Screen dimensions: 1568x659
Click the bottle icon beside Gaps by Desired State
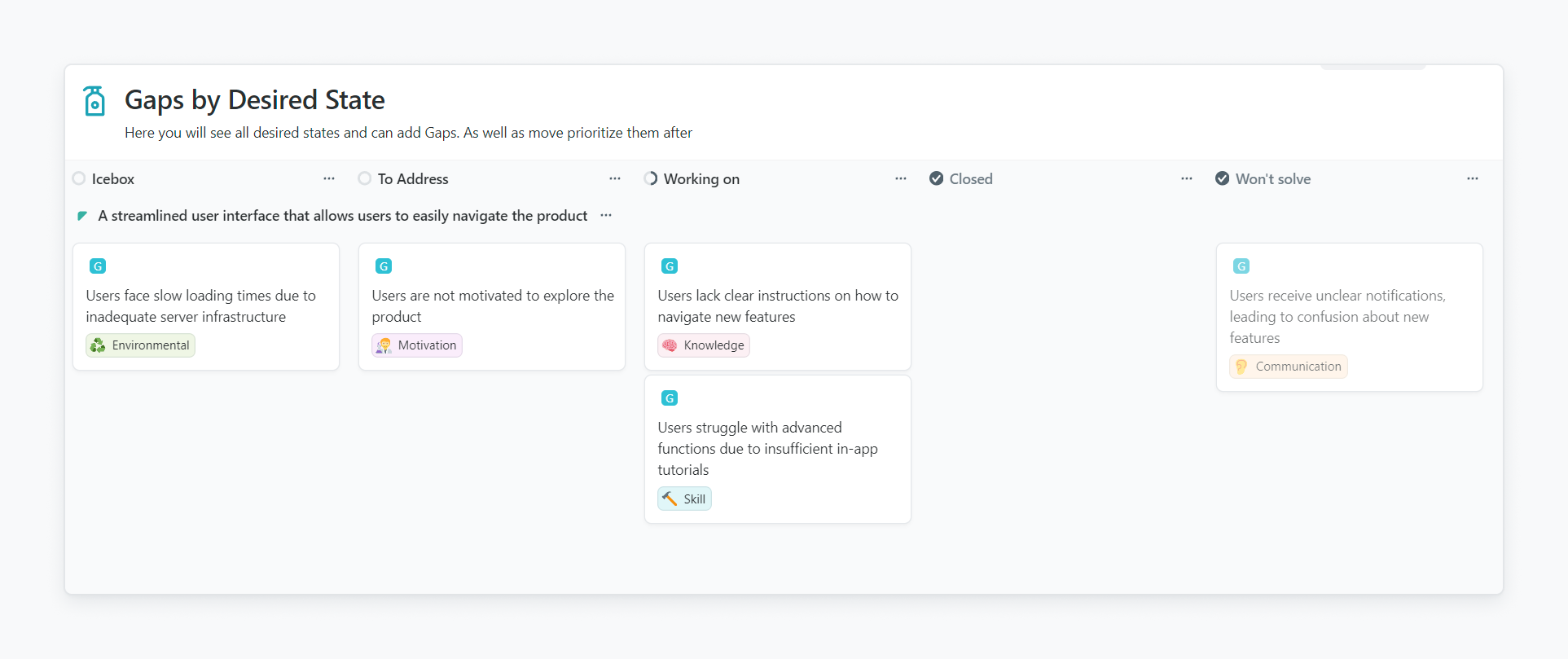pos(94,101)
